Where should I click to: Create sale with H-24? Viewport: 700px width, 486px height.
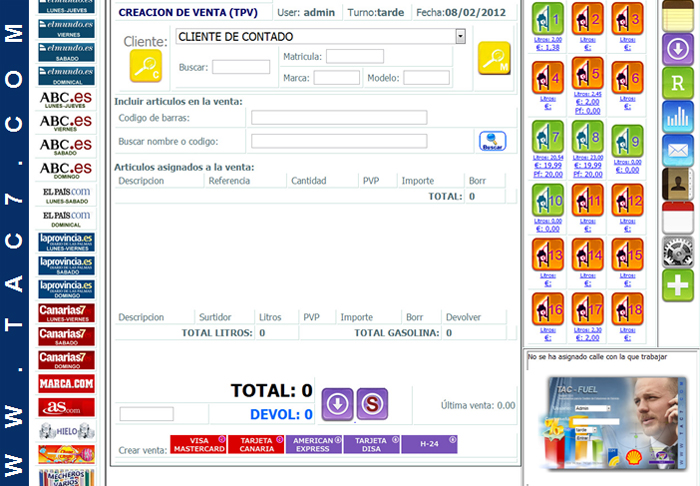[429, 444]
